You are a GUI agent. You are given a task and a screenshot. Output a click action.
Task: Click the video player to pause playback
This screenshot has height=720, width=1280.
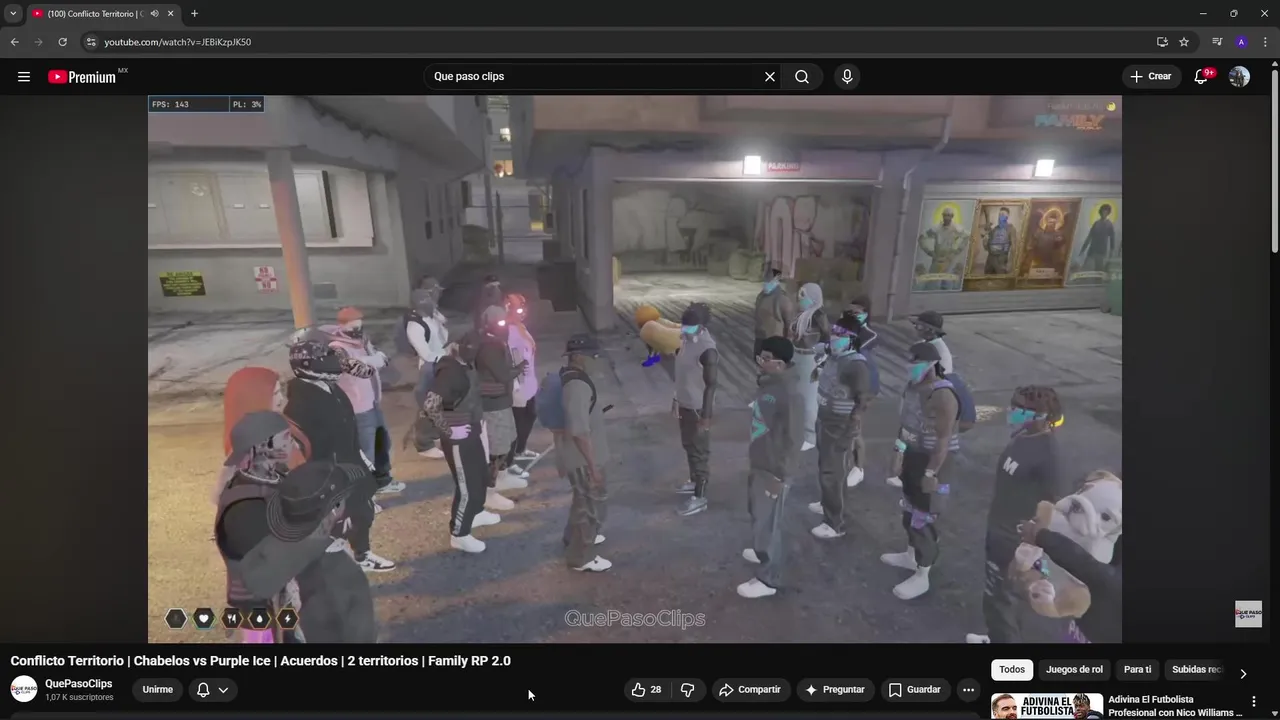[x=634, y=369]
